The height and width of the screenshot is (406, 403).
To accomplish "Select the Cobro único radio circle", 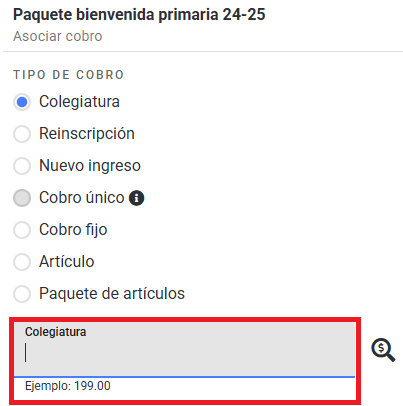I will 22,198.
